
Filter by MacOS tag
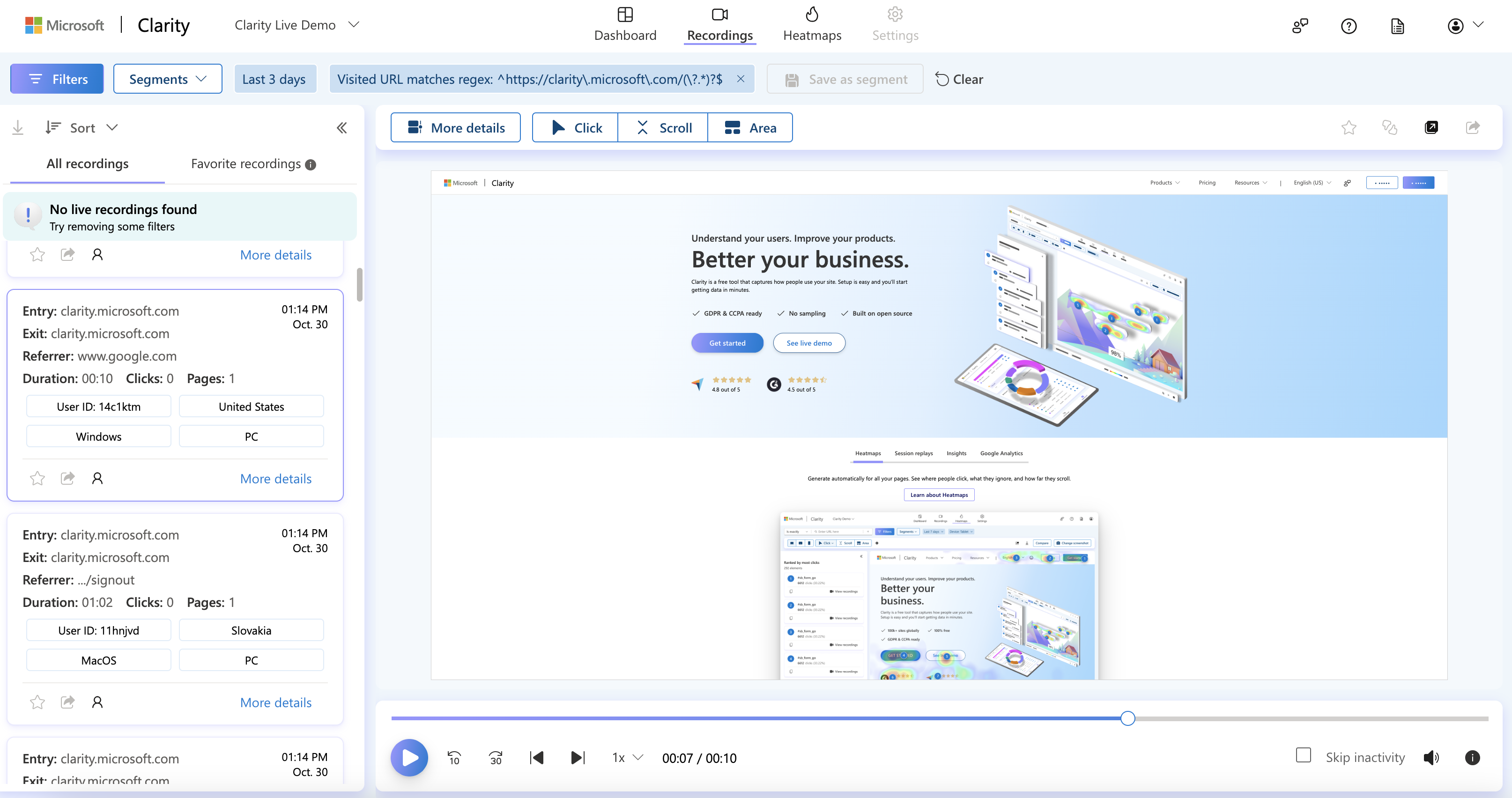click(x=99, y=660)
